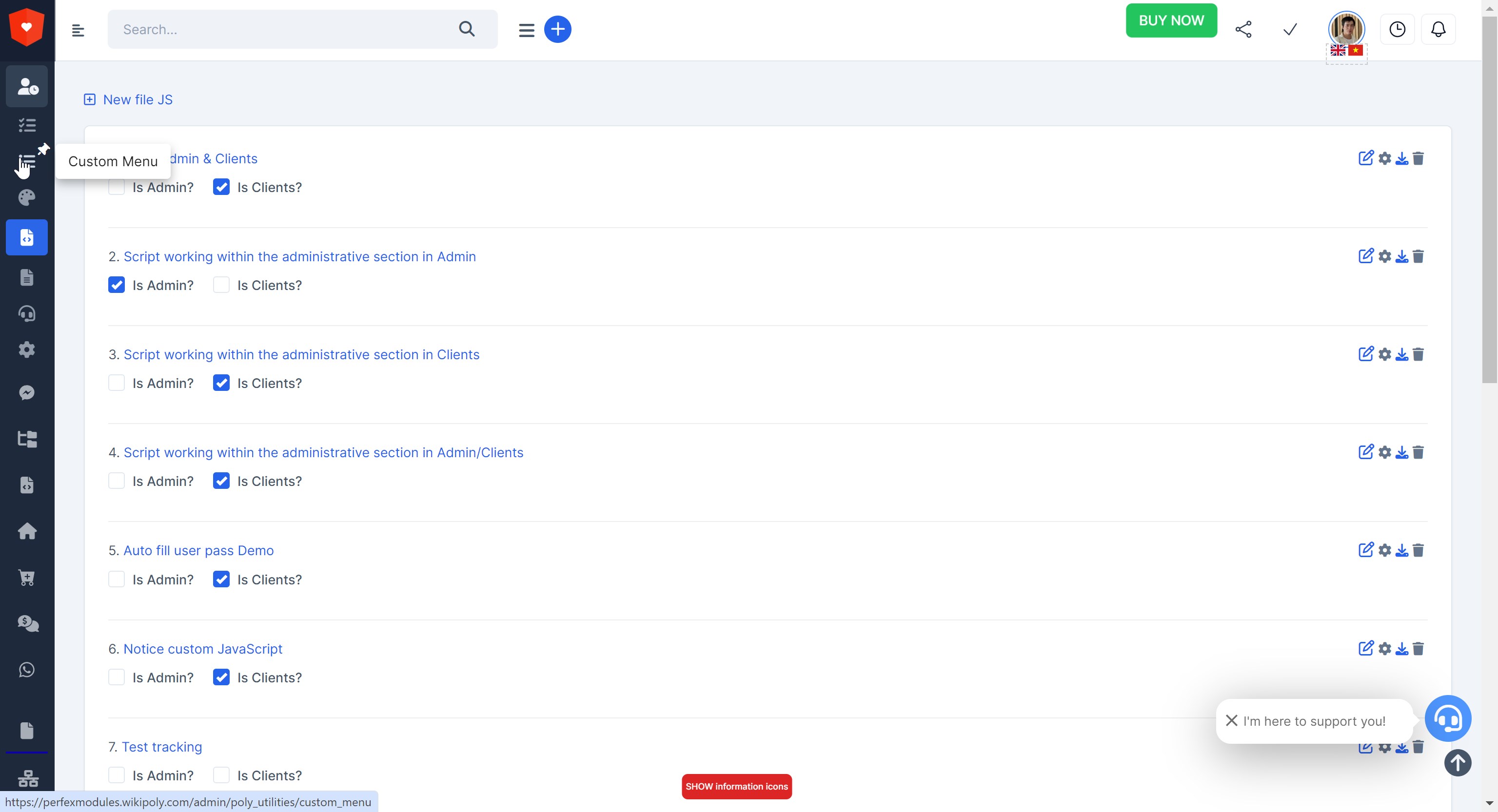Open Settings via the gear sidebar icon
This screenshot has height=812, width=1498.
(x=27, y=349)
